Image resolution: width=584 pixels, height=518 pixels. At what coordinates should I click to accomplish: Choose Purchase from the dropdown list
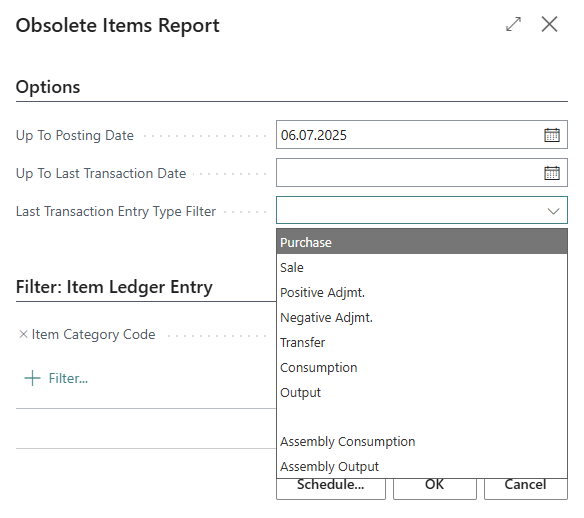[x=422, y=242]
